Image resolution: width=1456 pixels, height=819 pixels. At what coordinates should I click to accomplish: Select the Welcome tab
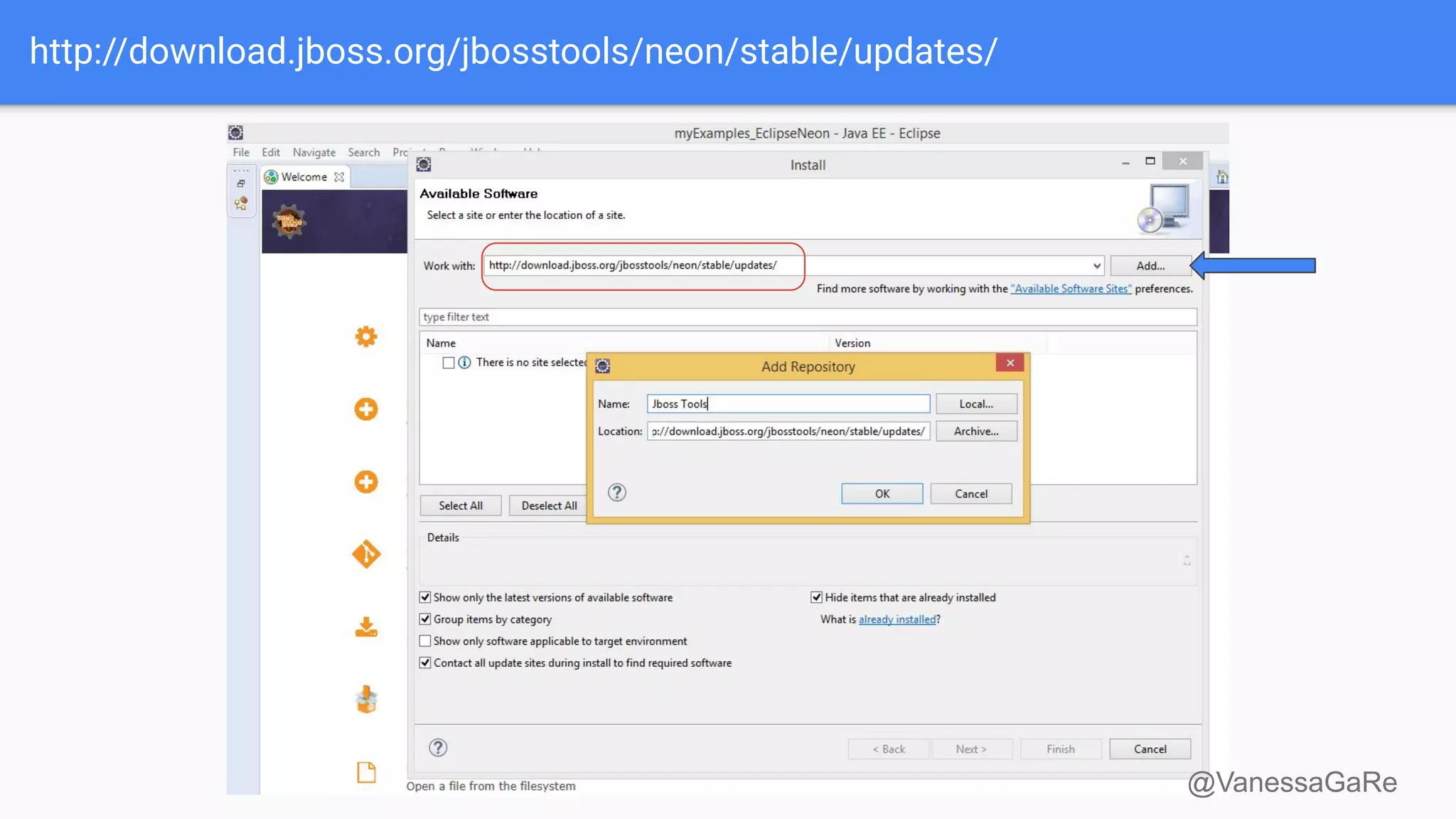304,177
